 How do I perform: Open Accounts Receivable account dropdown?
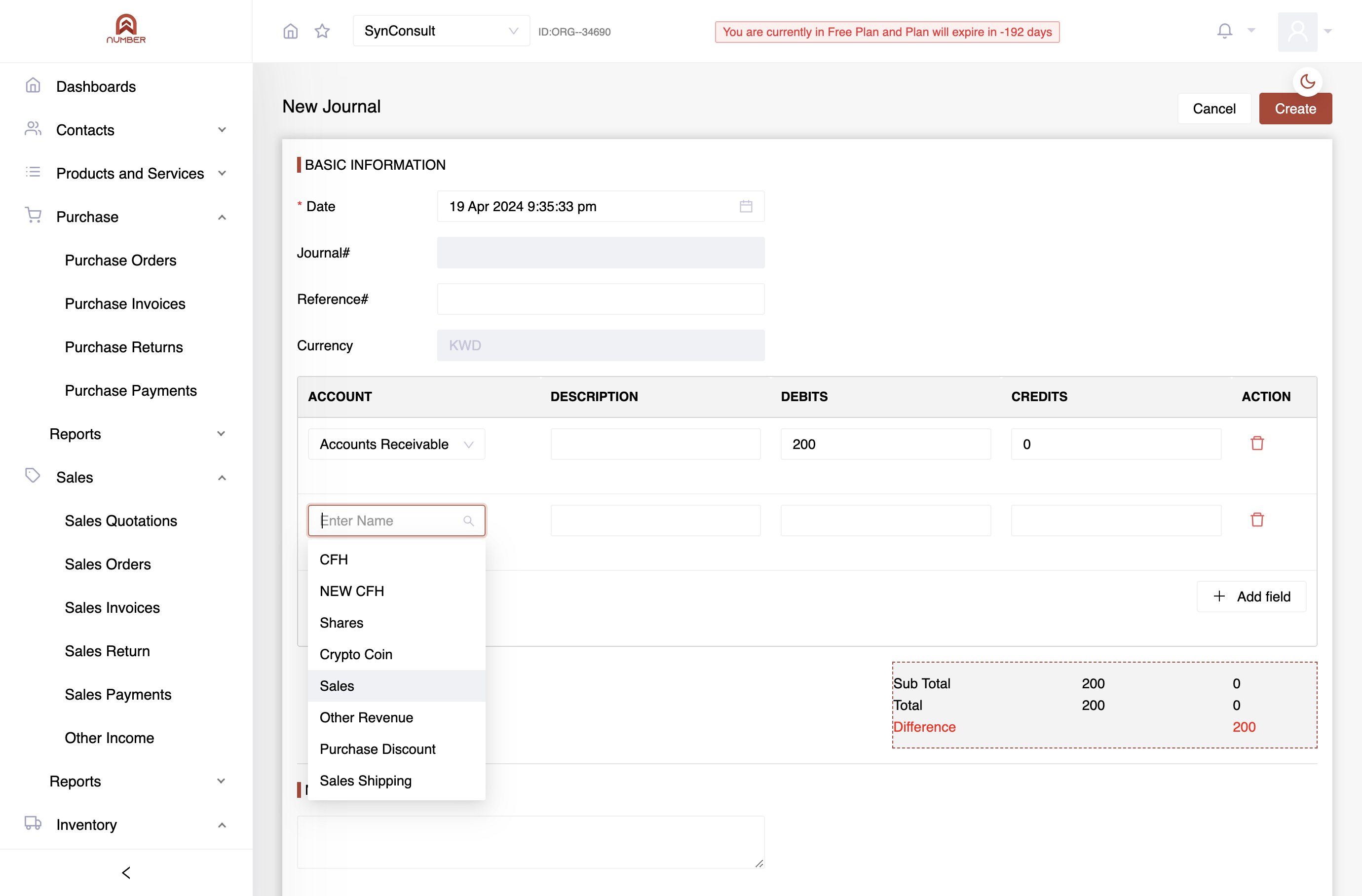click(397, 444)
